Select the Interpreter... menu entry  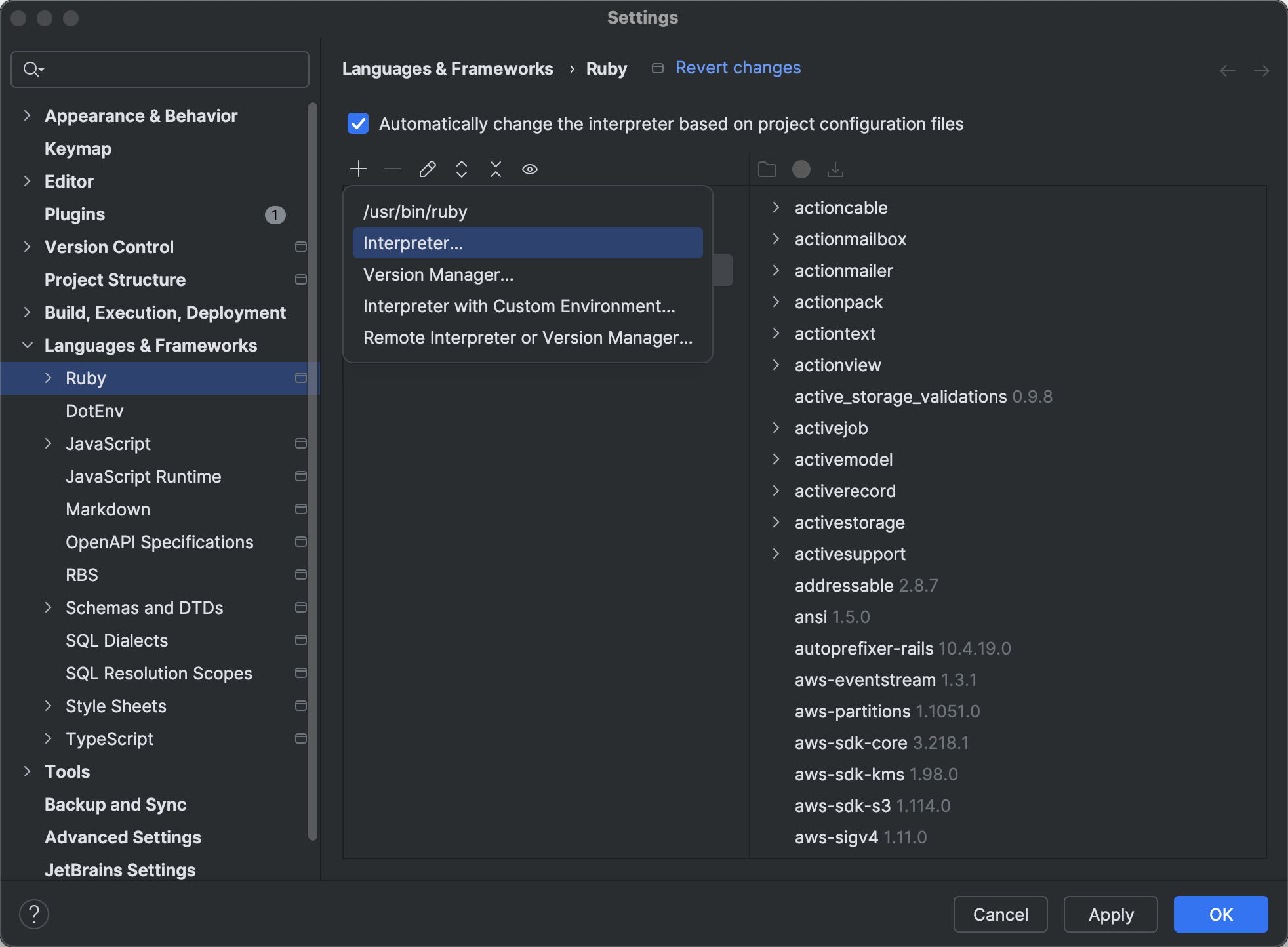pyautogui.click(x=528, y=243)
